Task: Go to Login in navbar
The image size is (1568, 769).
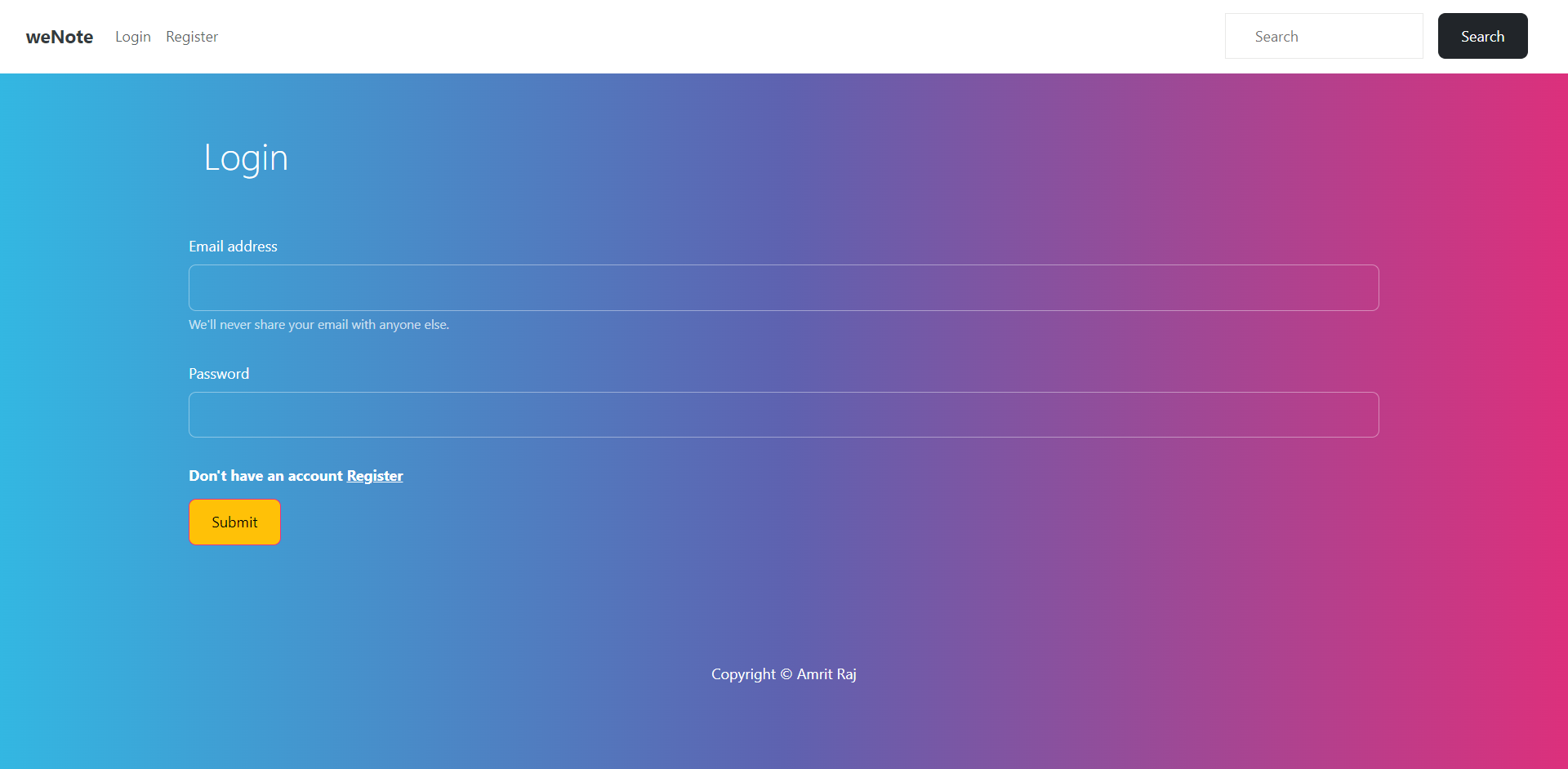Action: tap(133, 37)
